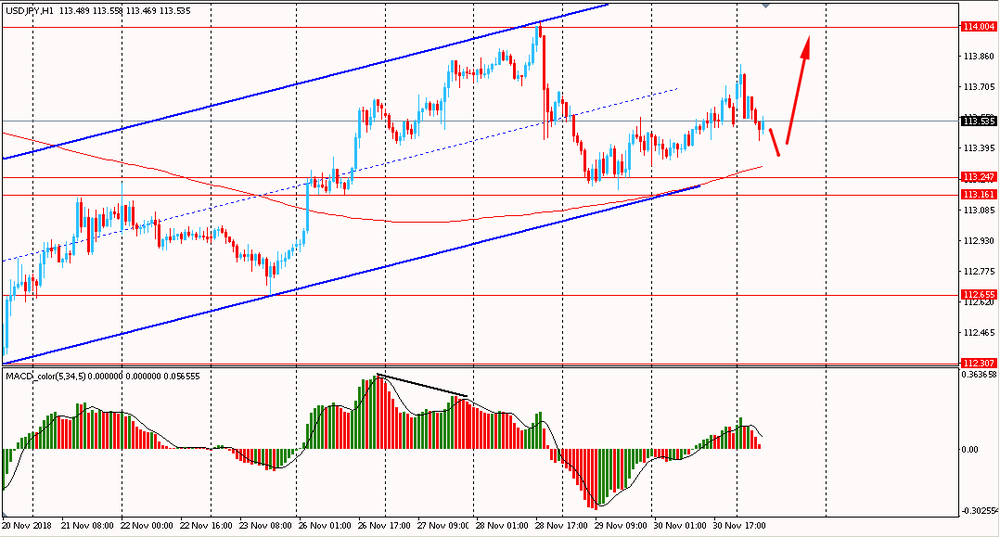Click the 28 Nov 01:00 time label

pyautogui.click(x=503, y=526)
